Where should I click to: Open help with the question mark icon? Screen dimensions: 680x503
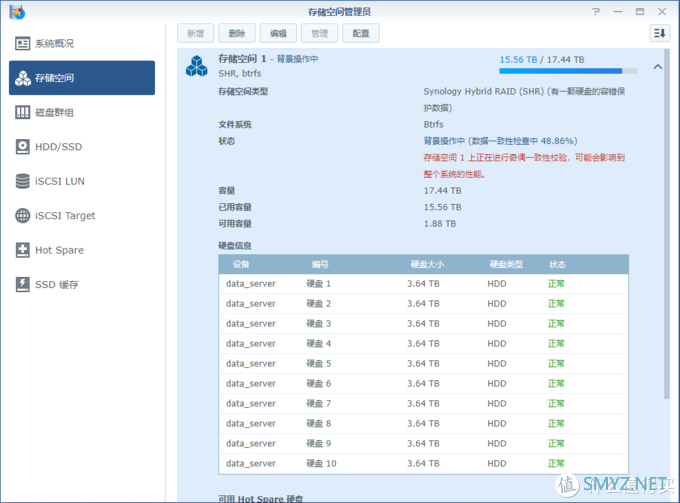(596, 12)
